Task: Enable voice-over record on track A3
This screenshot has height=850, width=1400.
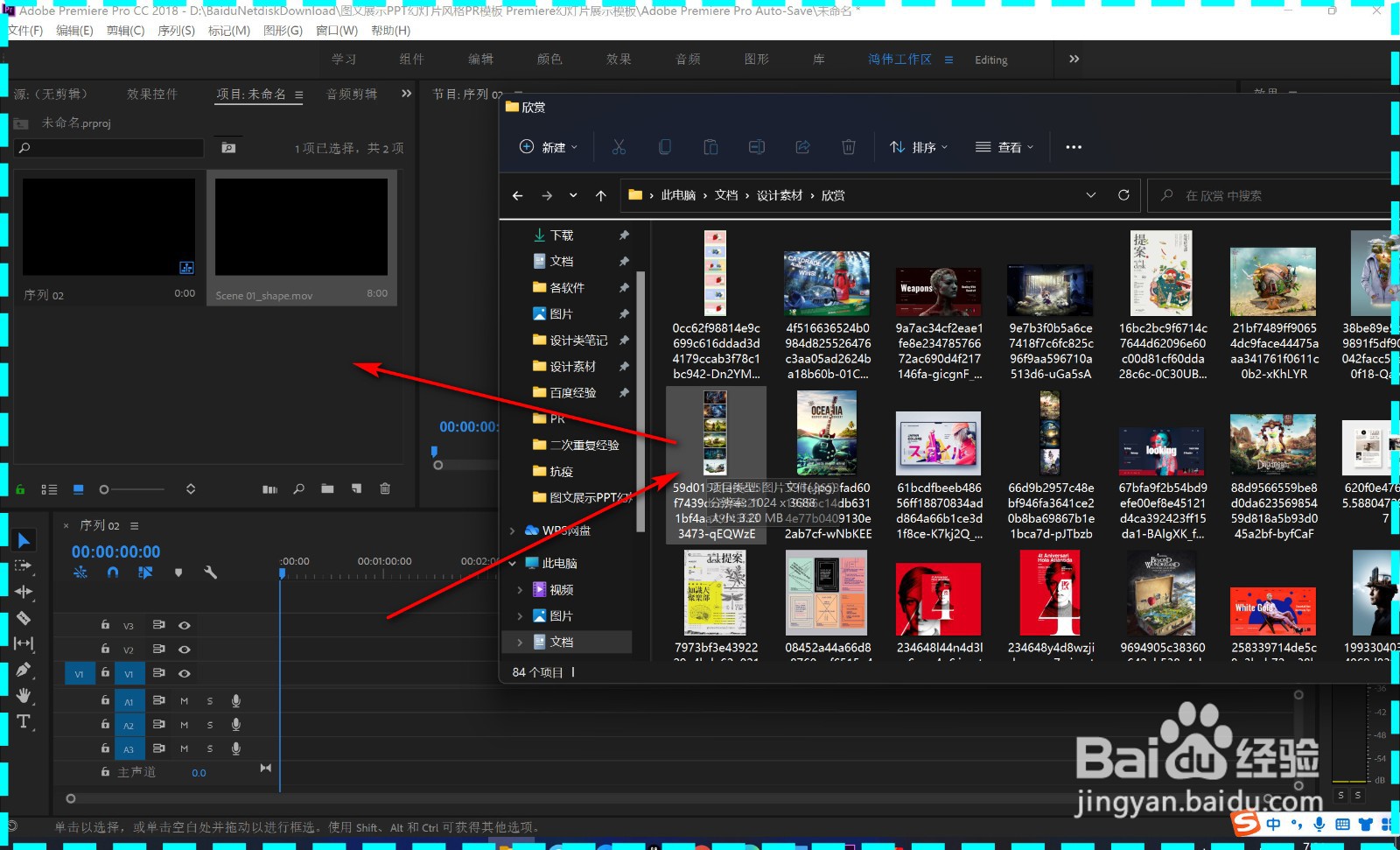Action: point(235,748)
